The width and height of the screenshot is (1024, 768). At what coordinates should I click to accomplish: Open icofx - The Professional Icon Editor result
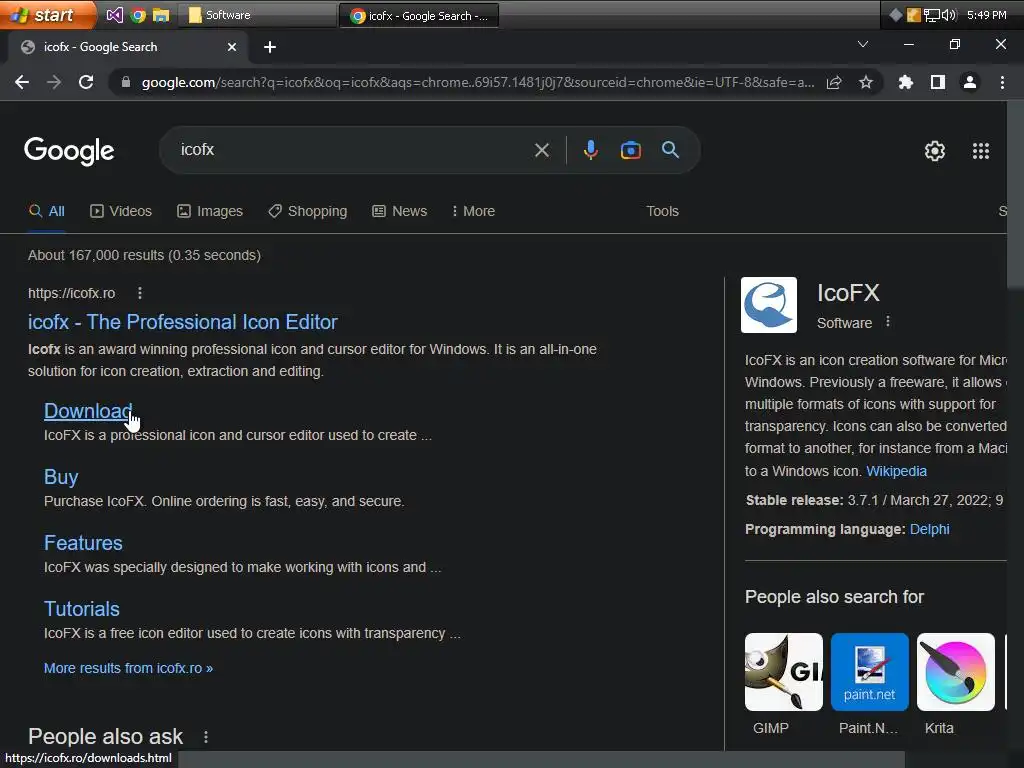pos(183,322)
